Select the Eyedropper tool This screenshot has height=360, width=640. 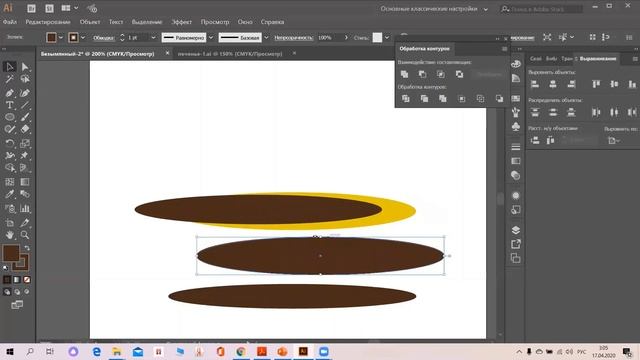tap(10, 194)
